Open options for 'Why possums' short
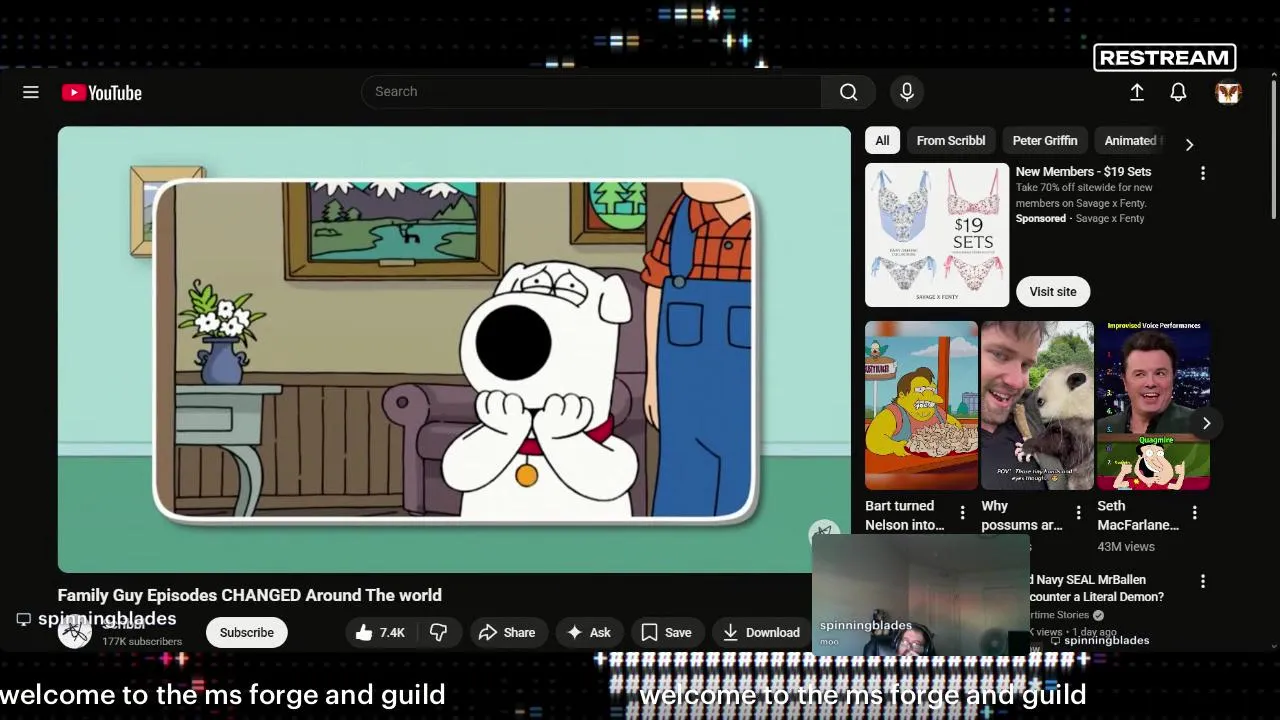This screenshot has width=1280, height=720. point(1079,513)
